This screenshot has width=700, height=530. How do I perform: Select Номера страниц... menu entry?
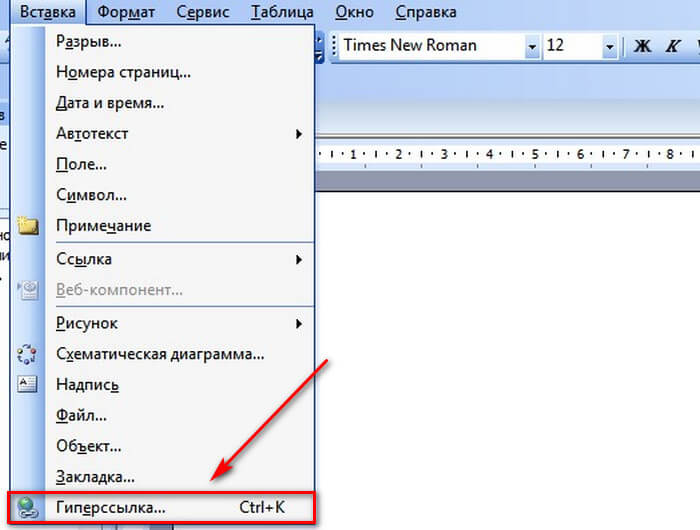162,72
